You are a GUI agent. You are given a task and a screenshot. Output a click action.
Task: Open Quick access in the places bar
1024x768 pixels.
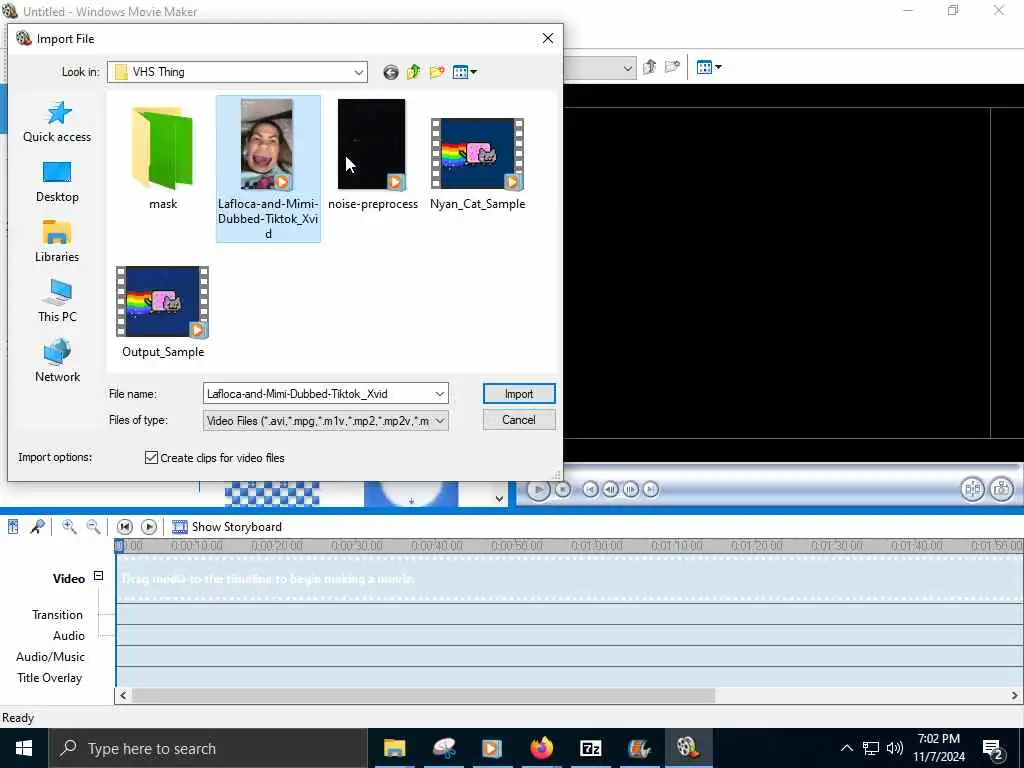click(57, 122)
